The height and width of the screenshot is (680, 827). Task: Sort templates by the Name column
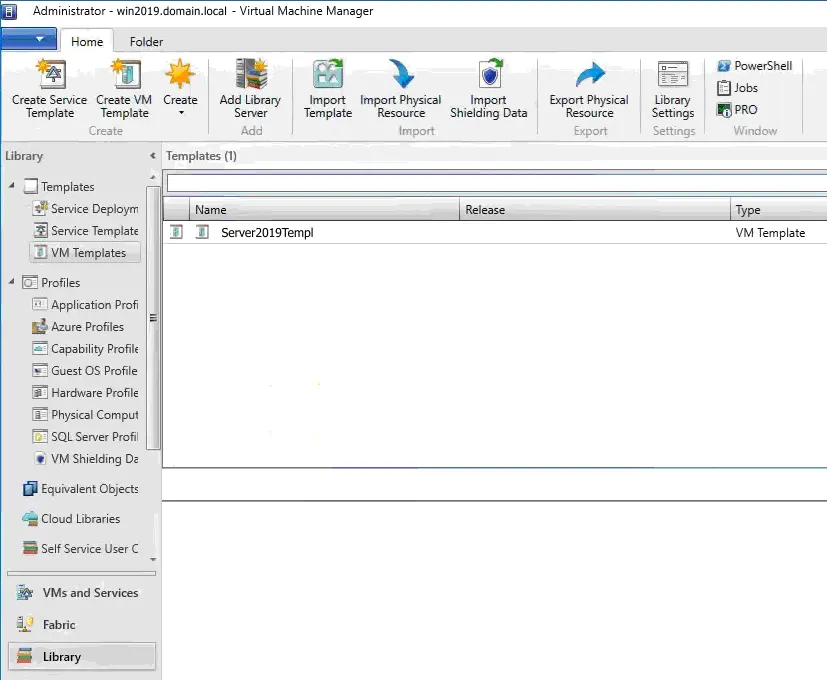click(324, 209)
